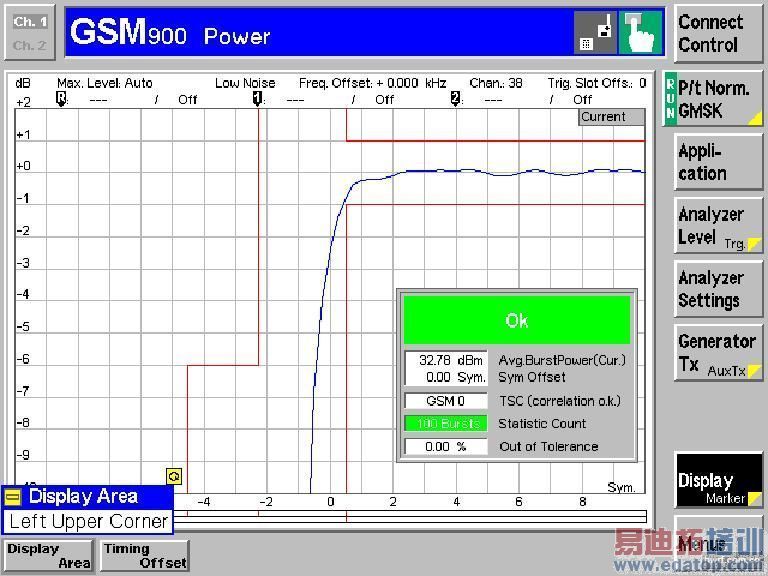768x576 pixels.
Task: Click the mobile connection status icon in header
Action: pos(596,33)
